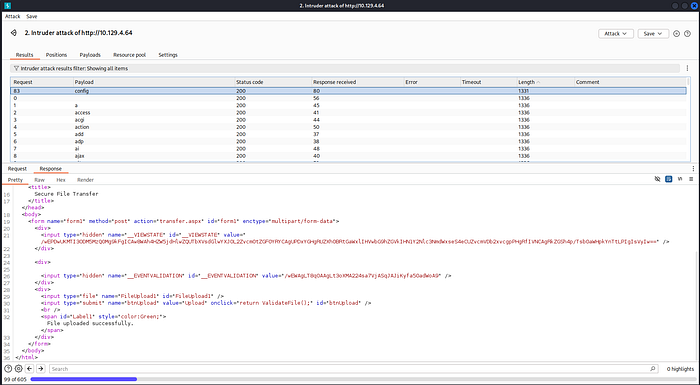Sort by the Request column header
The height and width of the screenshot is (385, 700).
pos(42,82)
